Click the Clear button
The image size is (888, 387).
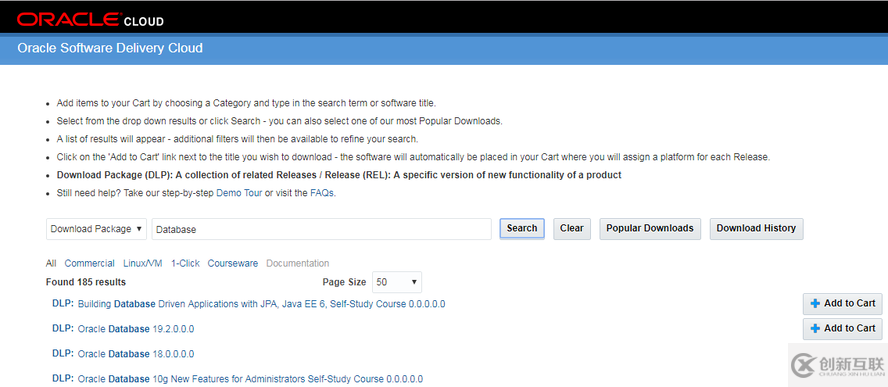pos(571,228)
